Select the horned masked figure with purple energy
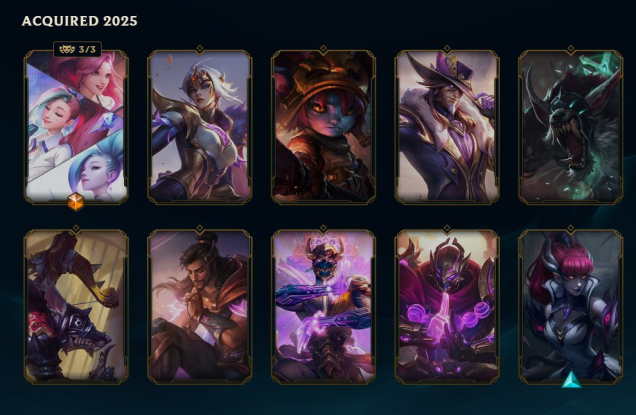Image resolution: width=636 pixels, height=415 pixels. 323,307
